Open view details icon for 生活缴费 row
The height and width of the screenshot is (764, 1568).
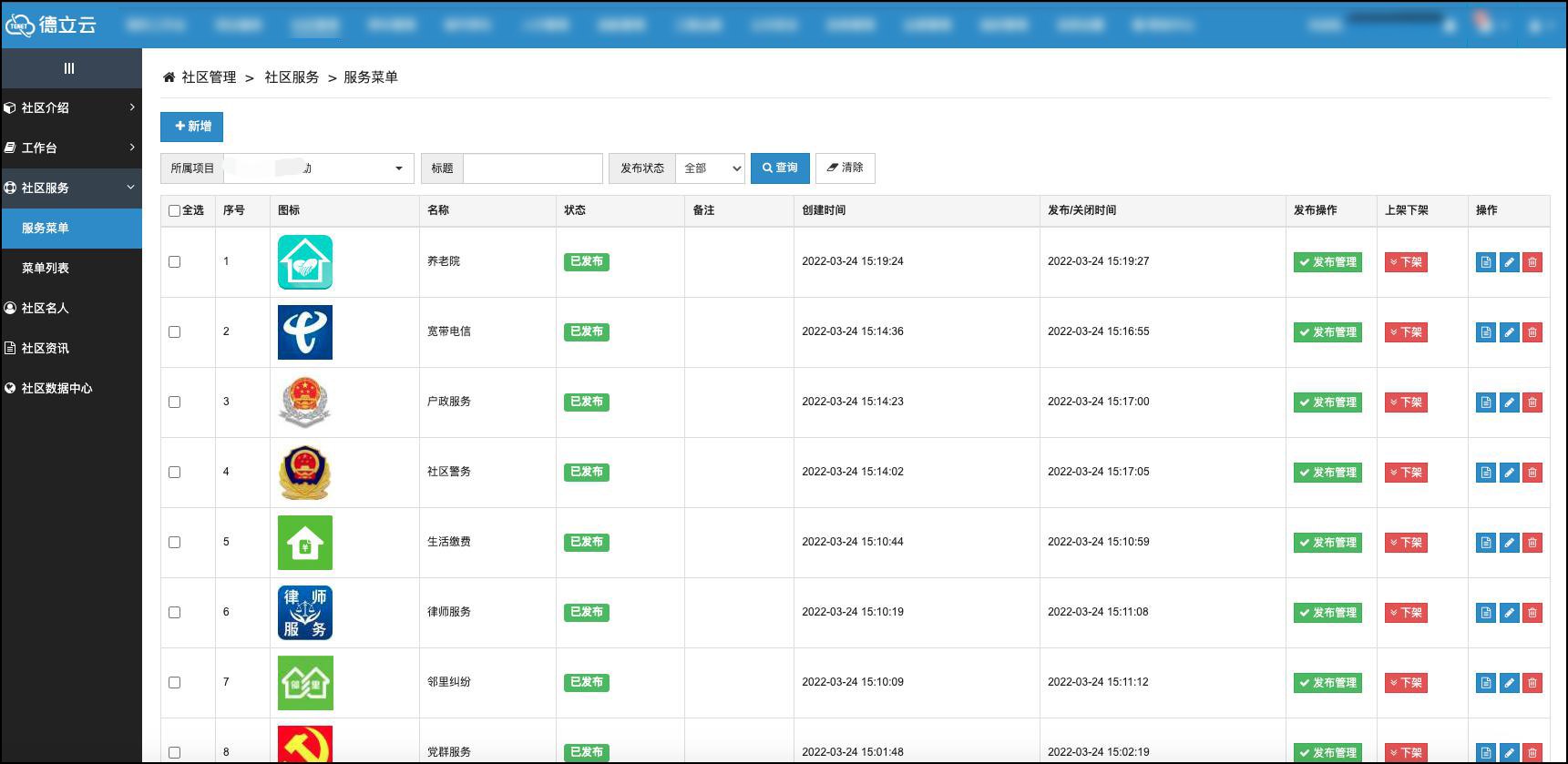tap(1486, 543)
